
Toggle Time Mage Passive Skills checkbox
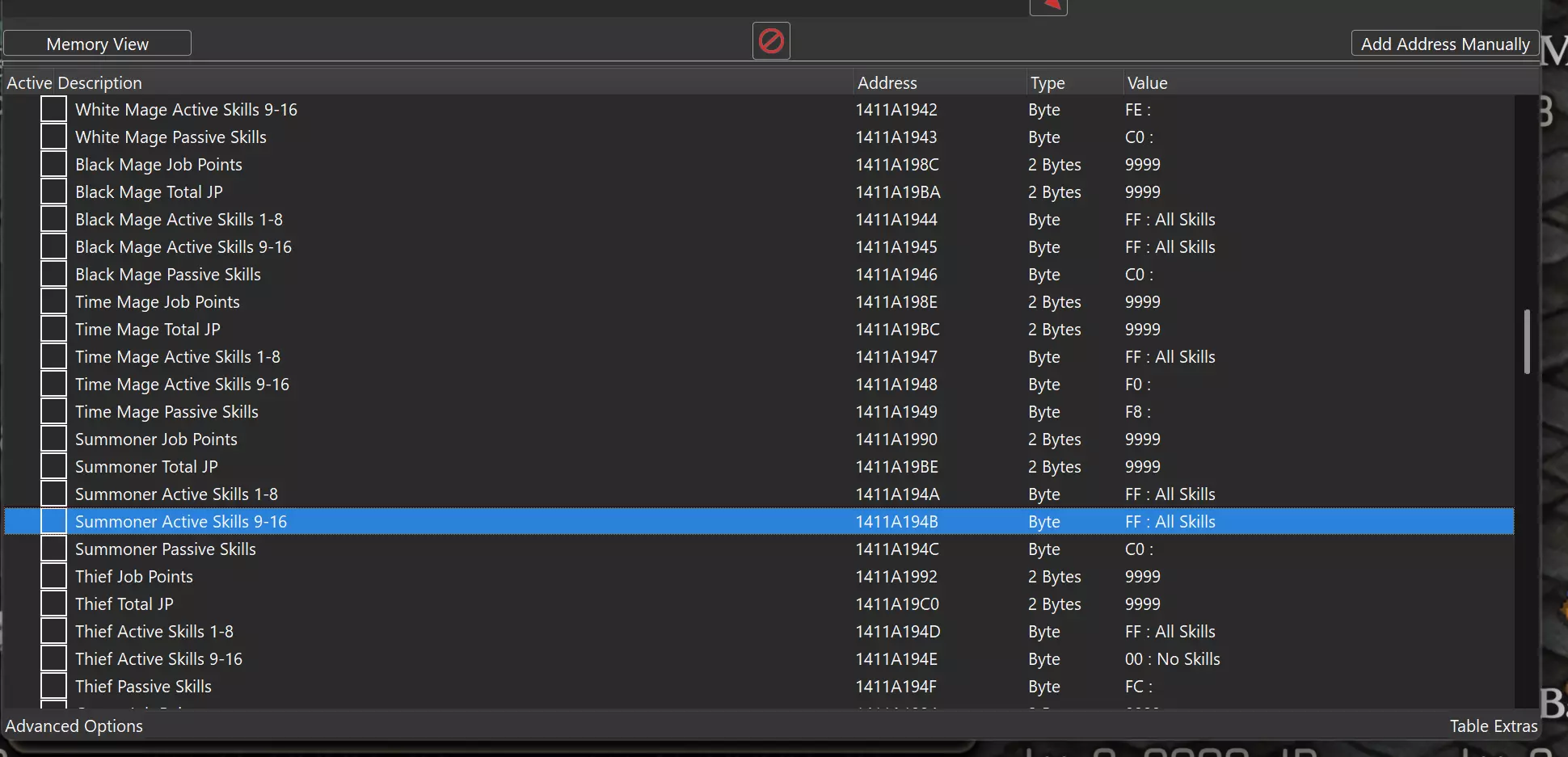click(54, 411)
